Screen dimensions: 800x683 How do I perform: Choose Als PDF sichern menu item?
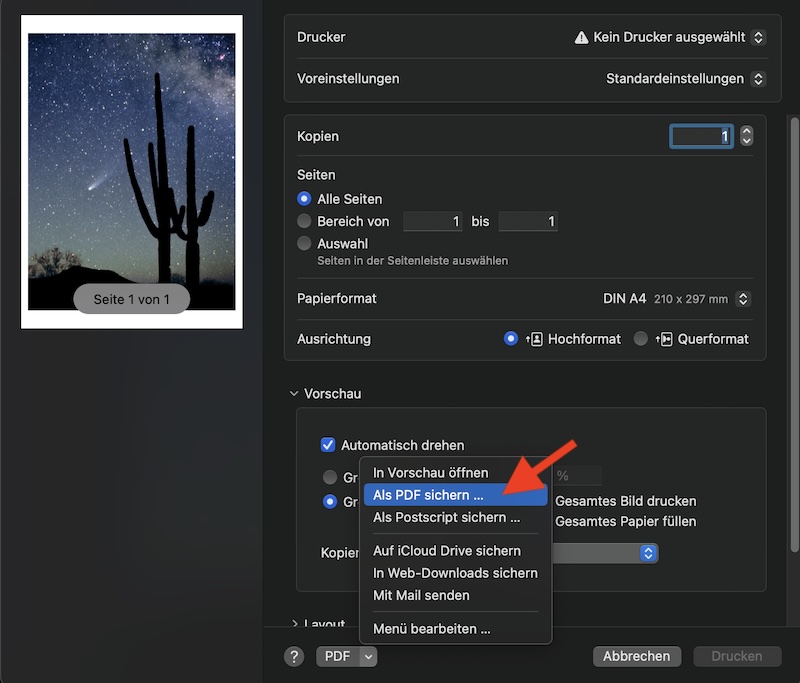tap(428, 495)
